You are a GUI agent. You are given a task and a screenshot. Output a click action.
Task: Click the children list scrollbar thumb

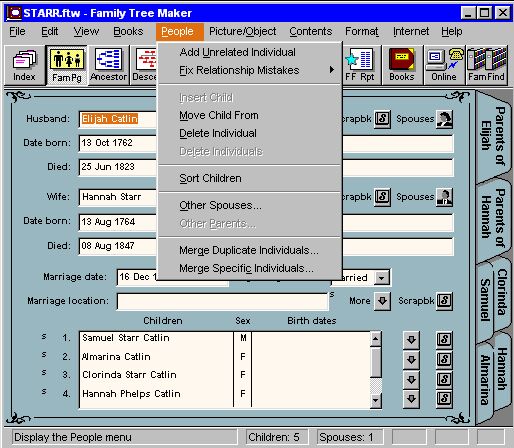click(x=376, y=362)
